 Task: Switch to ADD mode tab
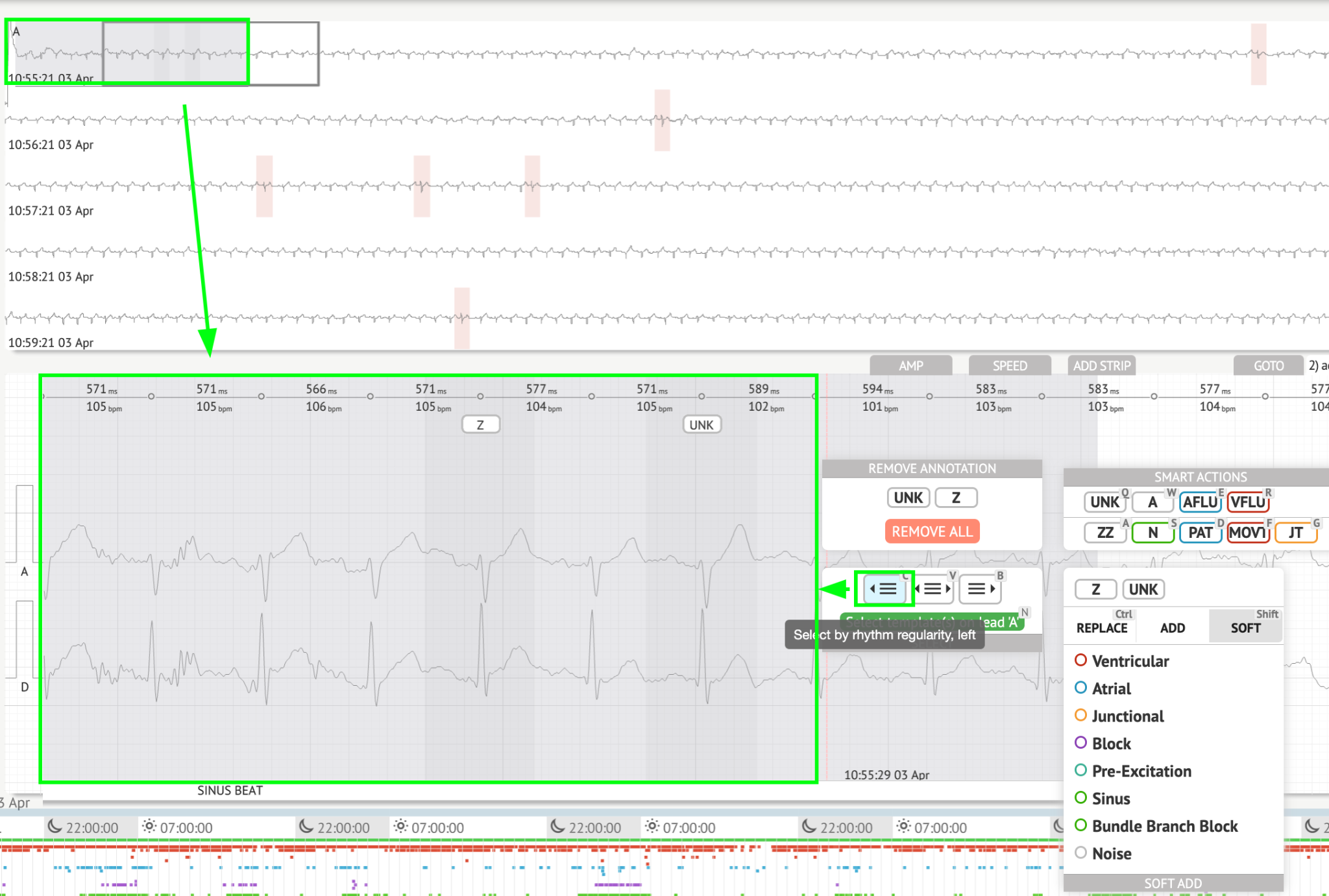(1172, 627)
